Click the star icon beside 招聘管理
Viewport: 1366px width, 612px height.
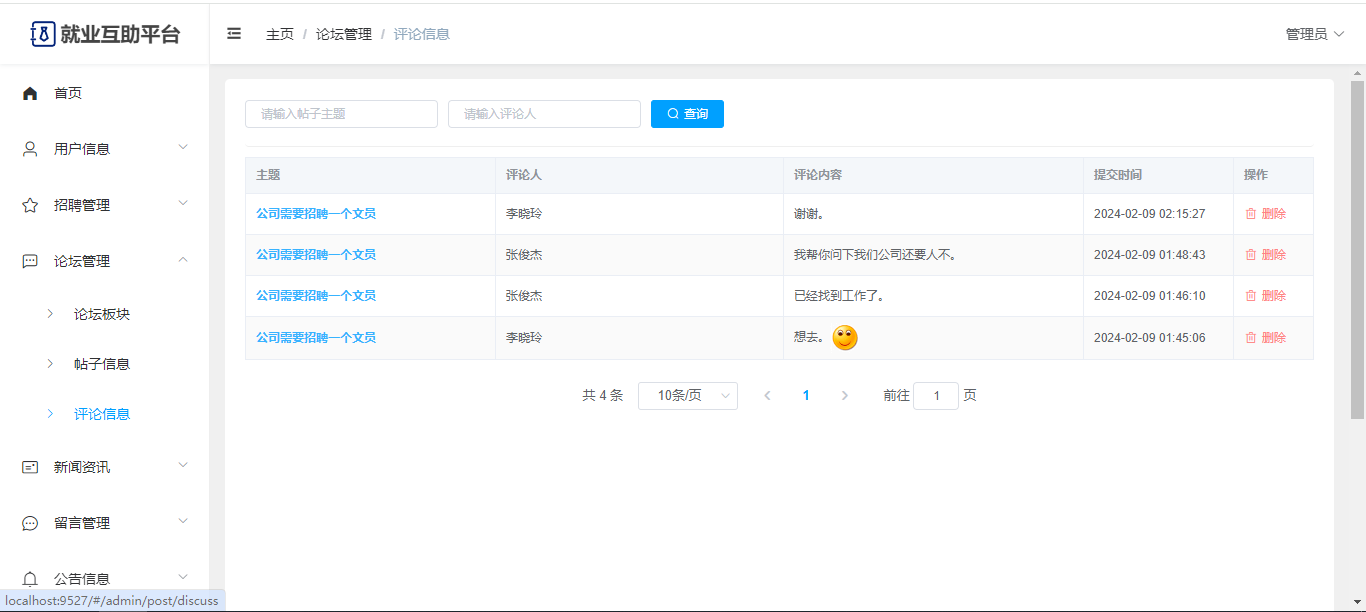click(30, 205)
